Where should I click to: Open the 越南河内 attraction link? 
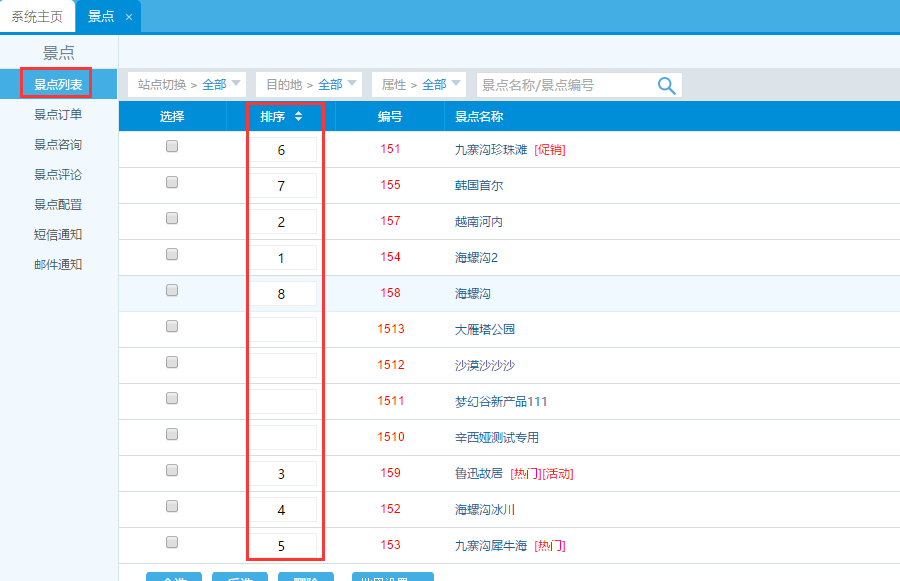[x=478, y=221]
